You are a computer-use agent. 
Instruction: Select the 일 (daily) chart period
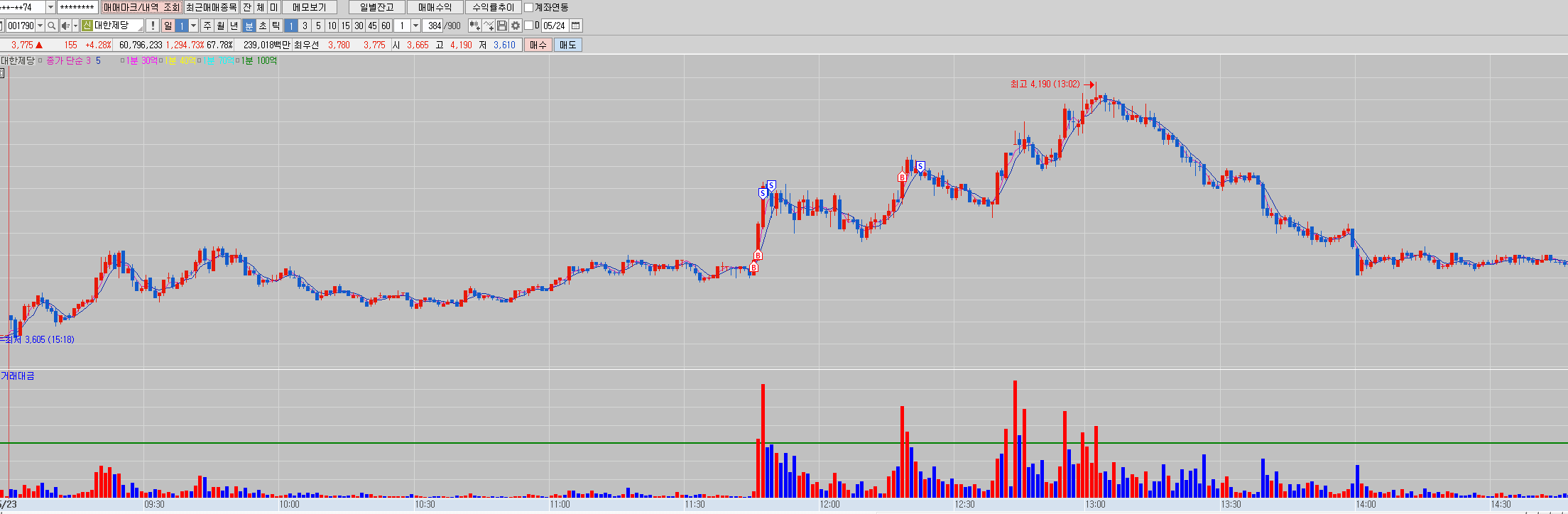[x=168, y=26]
